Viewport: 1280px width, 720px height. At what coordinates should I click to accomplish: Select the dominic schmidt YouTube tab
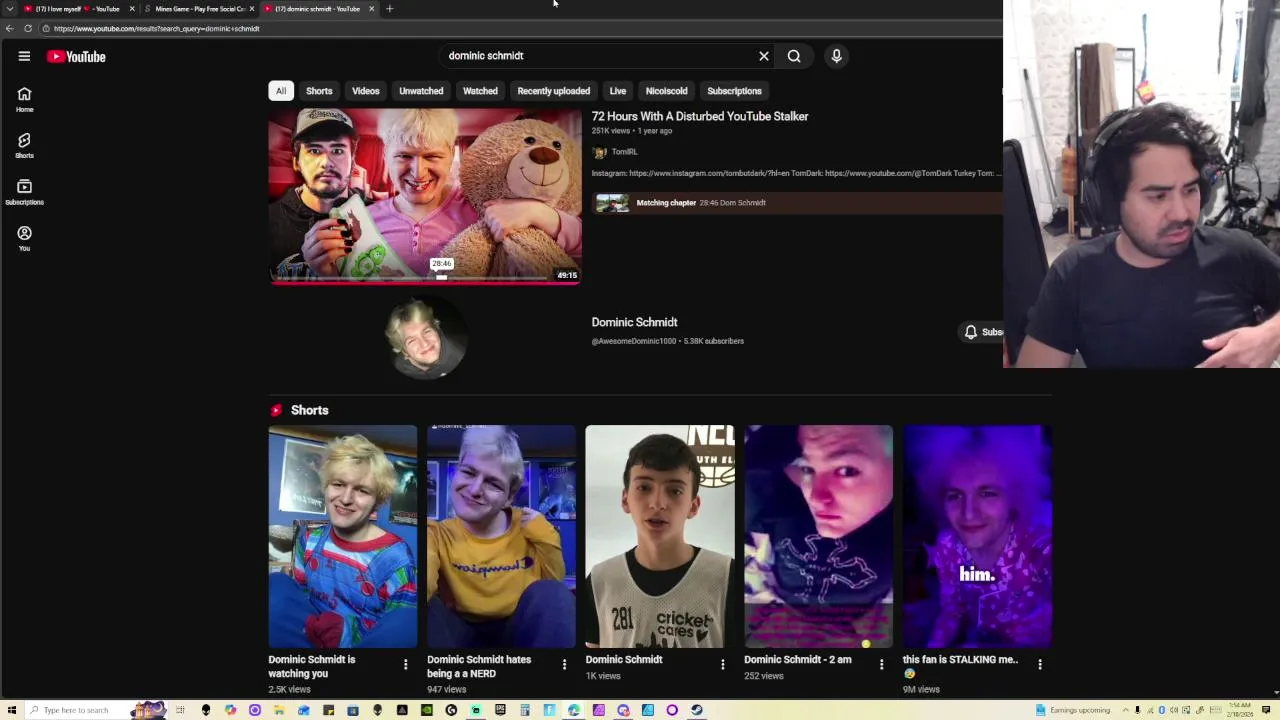pos(318,9)
